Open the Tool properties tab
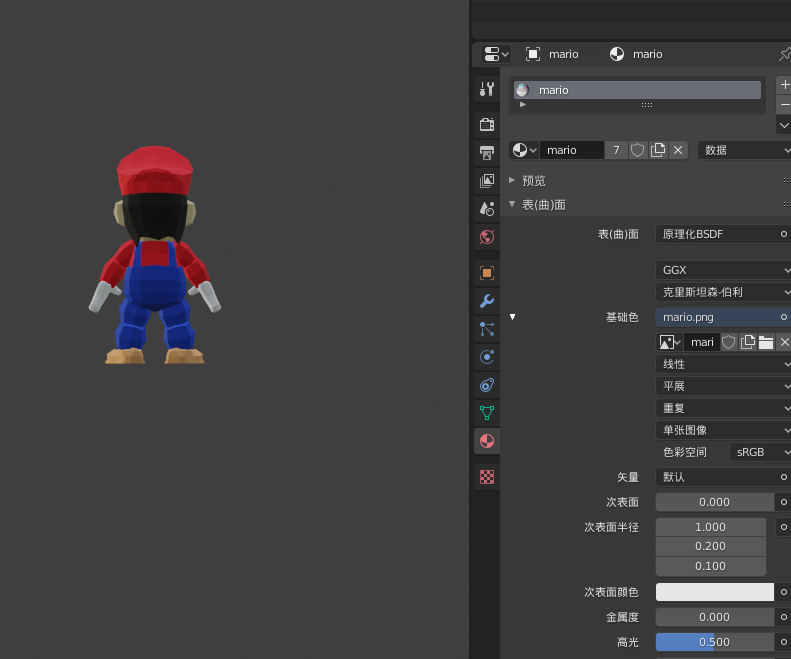791x659 pixels. click(487, 89)
